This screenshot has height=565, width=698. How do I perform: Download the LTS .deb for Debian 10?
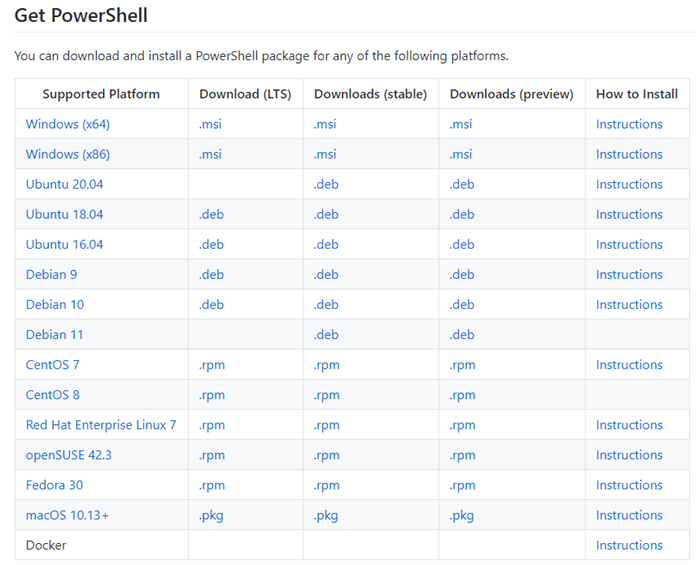click(x=211, y=305)
